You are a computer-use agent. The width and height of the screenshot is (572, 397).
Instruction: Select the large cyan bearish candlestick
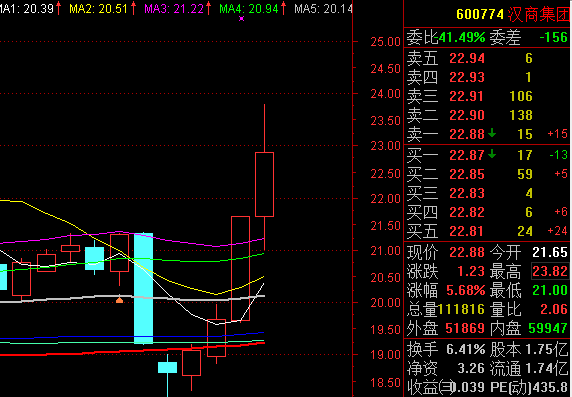[143, 288]
